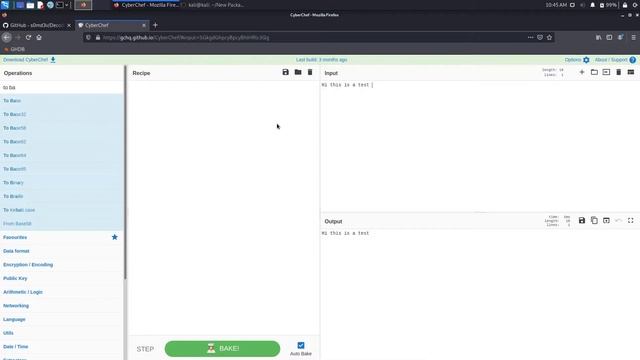Image resolution: width=640 pixels, height=360 pixels.
Task: Load a recipe using the folder icon
Action: point(298,72)
